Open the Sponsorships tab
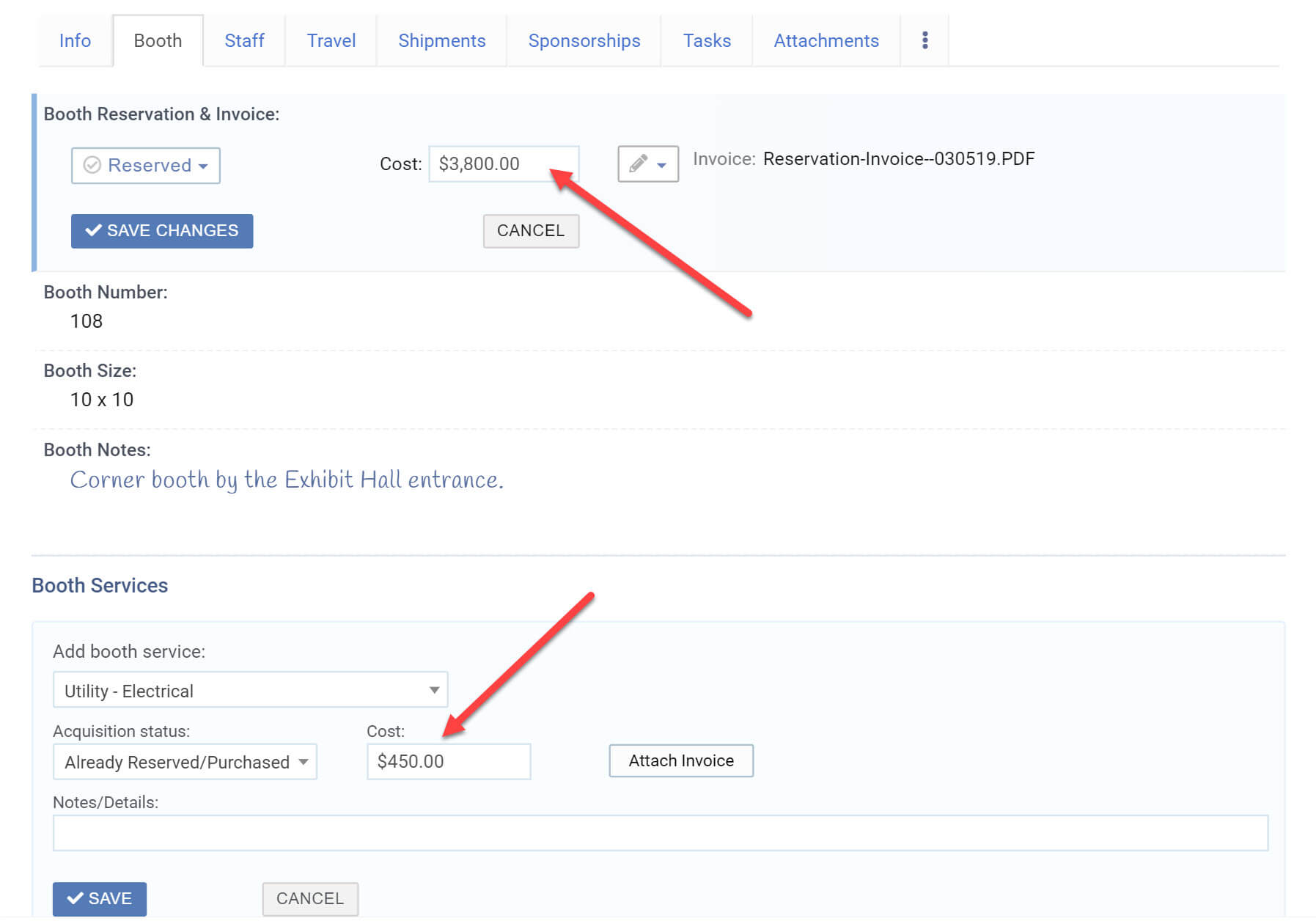The width and height of the screenshot is (1316, 921). 584,40
